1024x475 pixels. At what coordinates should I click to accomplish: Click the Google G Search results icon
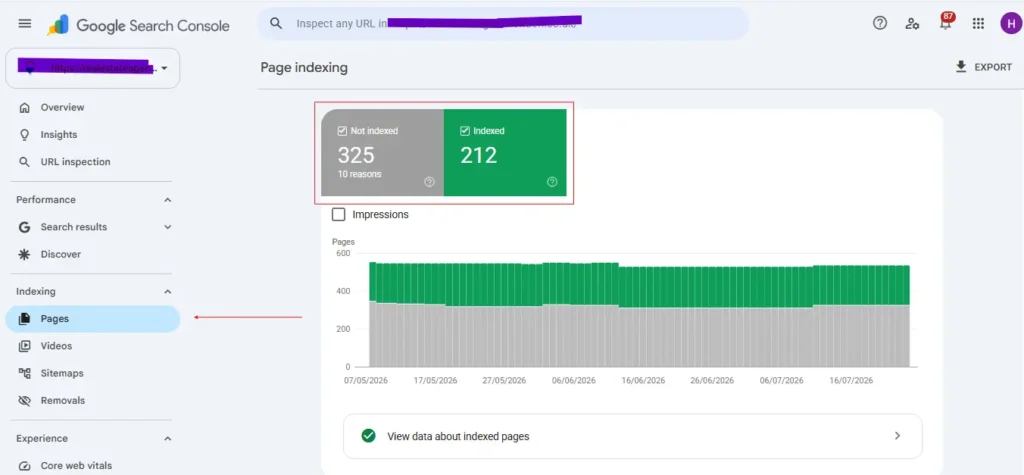click(25, 227)
